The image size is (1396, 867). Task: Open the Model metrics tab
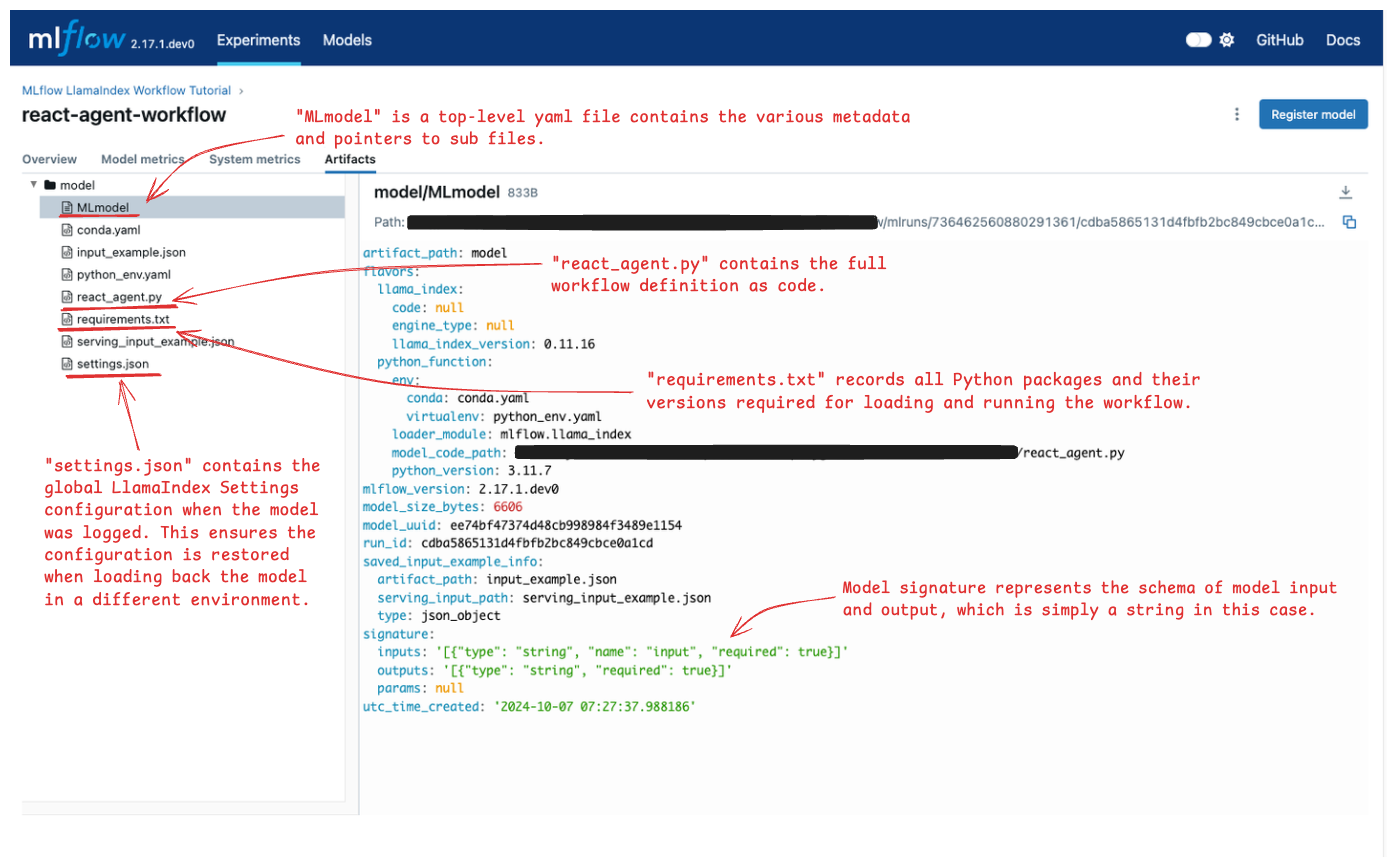tap(143, 159)
